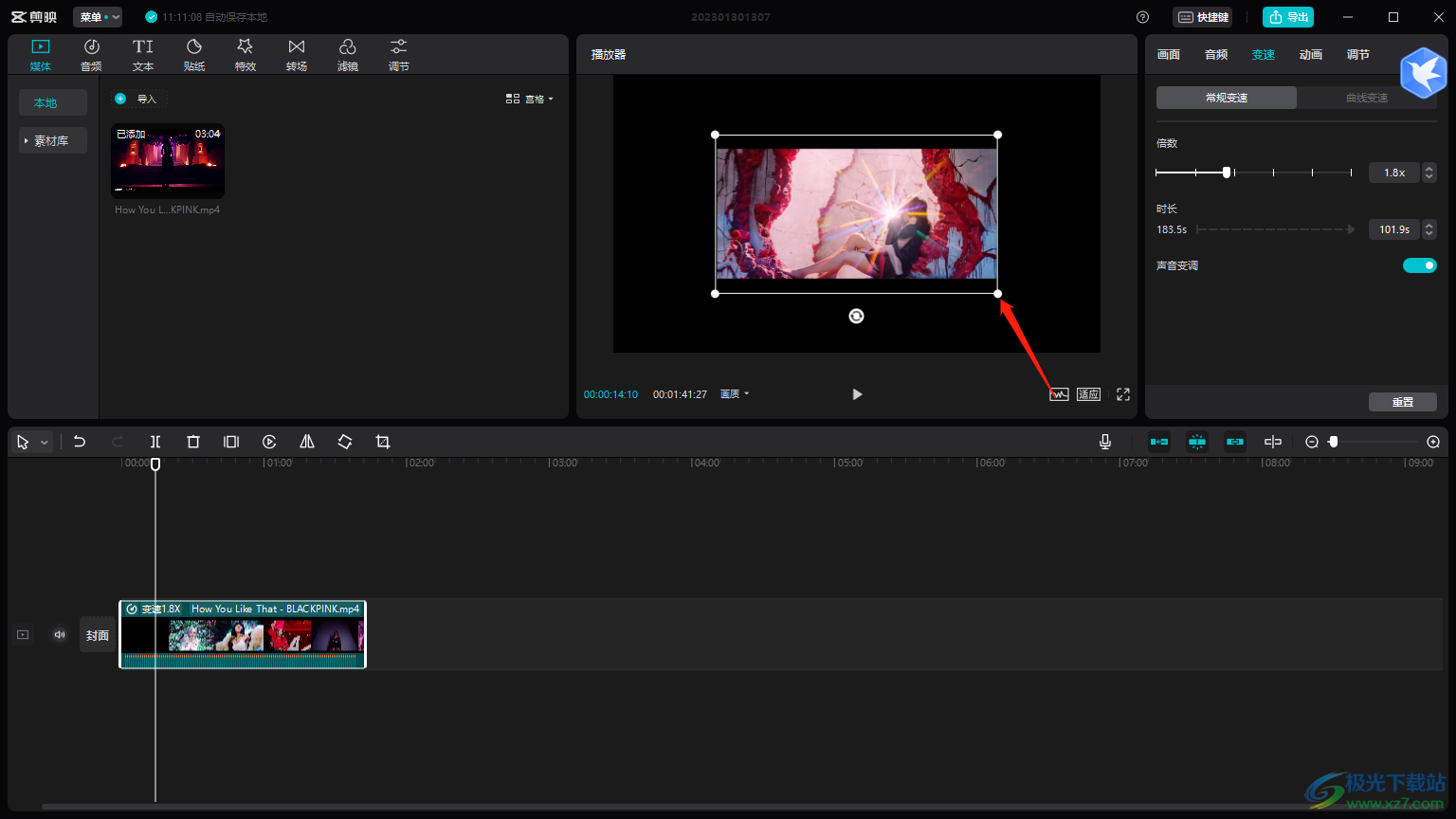Open the 音频 audio tab in top toolbar
This screenshot has width=1456, height=819.
tap(91, 55)
